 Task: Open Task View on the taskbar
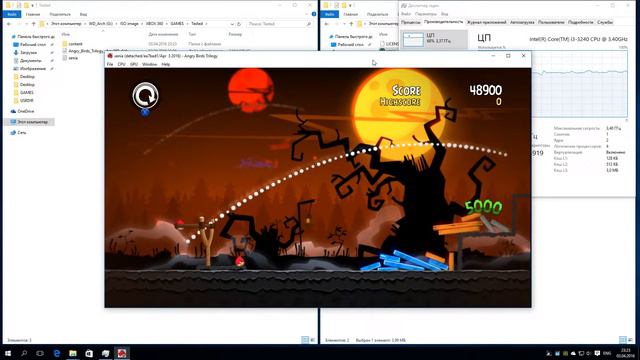(x=40, y=353)
